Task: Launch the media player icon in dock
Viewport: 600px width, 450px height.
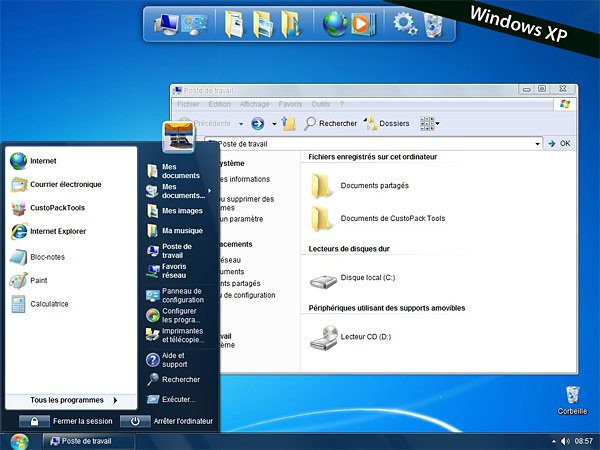Action: [362, 24]
